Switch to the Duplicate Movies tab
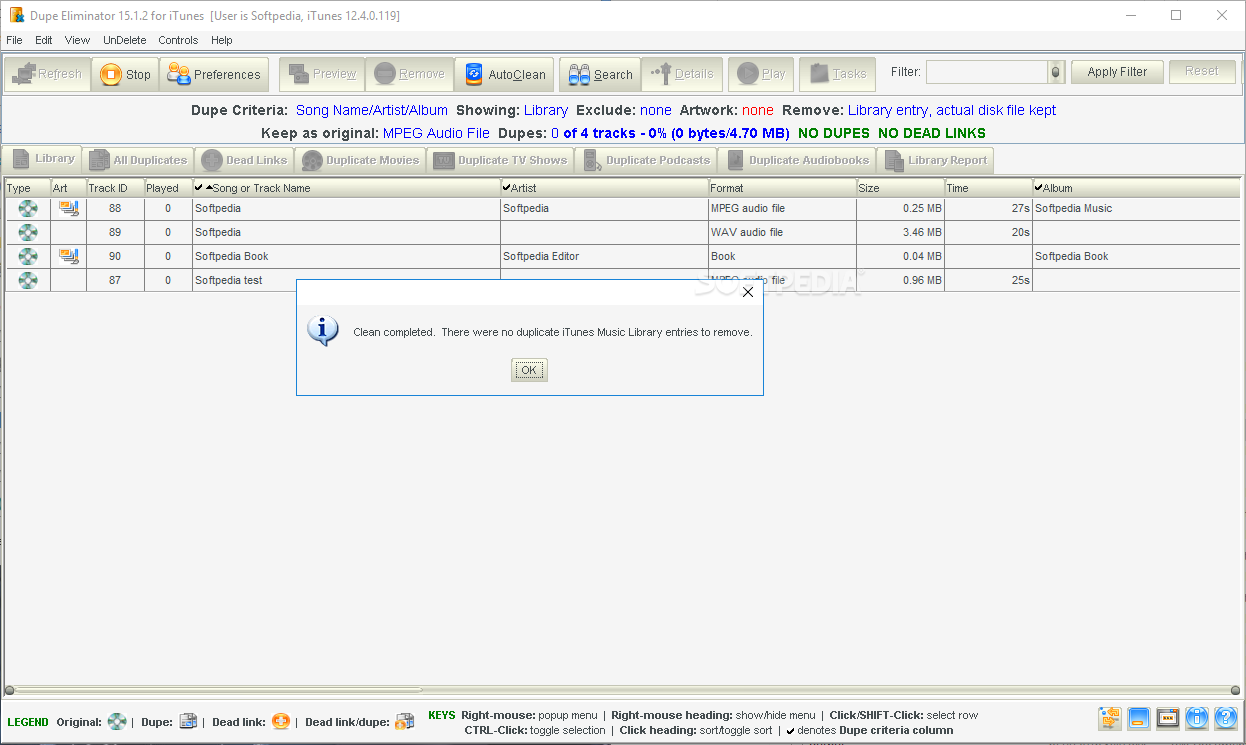 tap(361, 160)
